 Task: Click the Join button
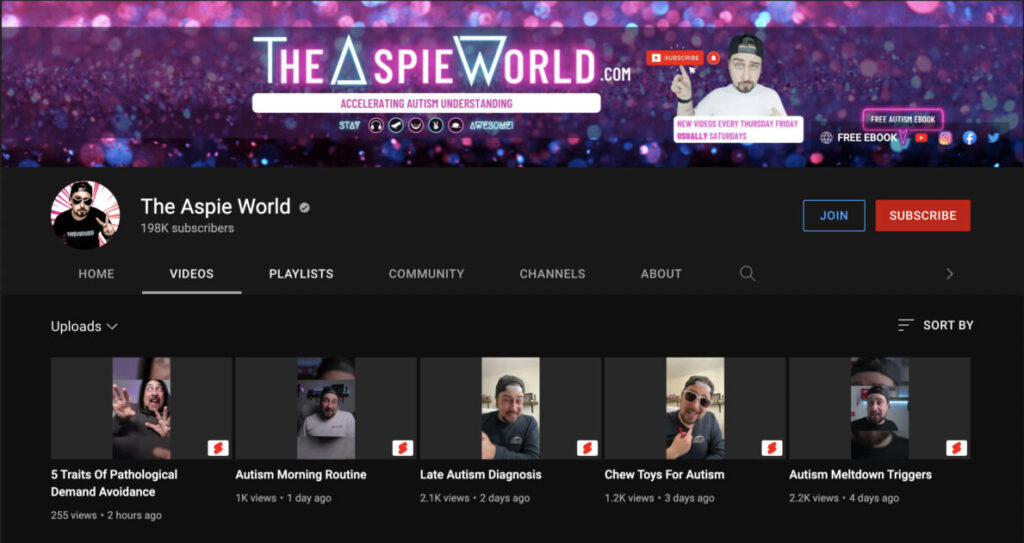click(834, 216)
